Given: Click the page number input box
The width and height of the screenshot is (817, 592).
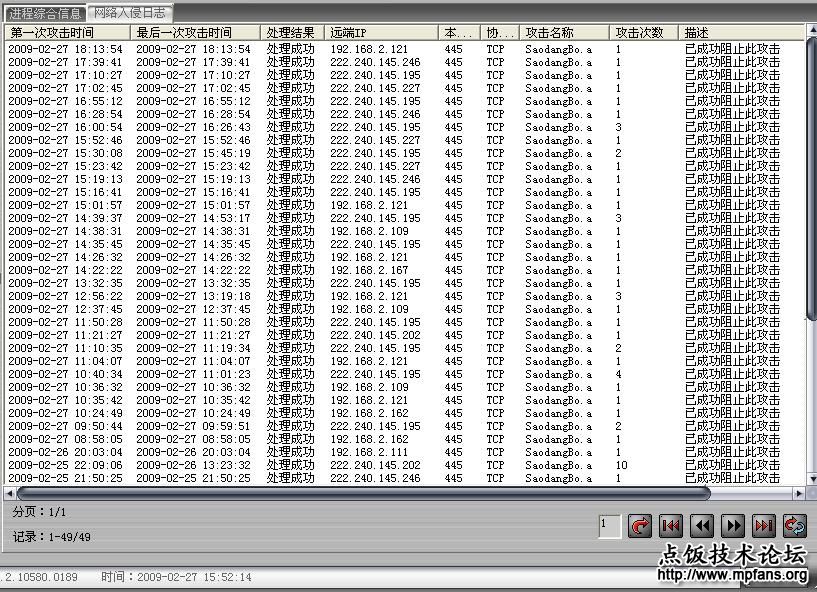Looking at the screenshot, I should [x=610, y=526].
